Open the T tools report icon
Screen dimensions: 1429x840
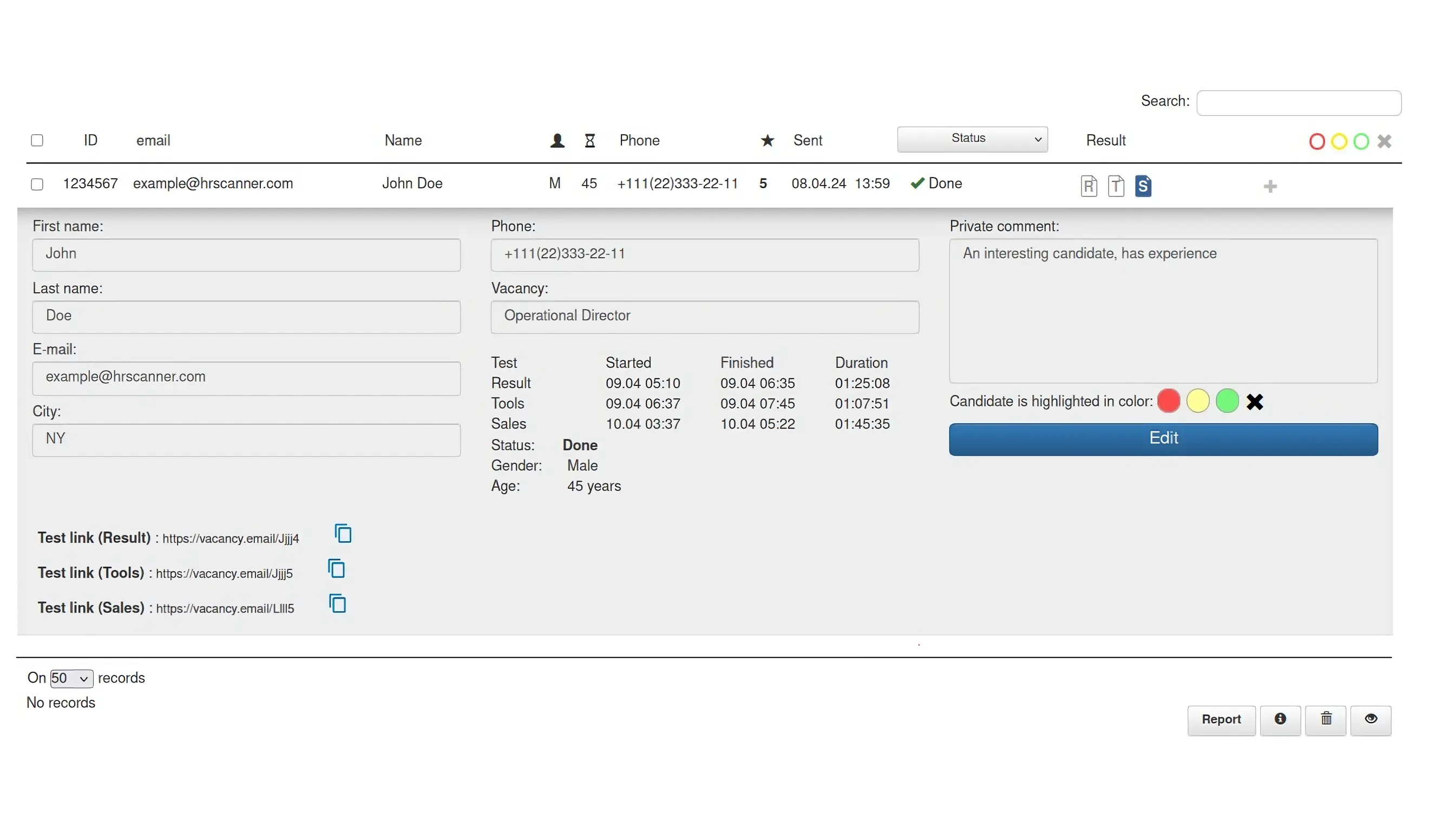1116,186
